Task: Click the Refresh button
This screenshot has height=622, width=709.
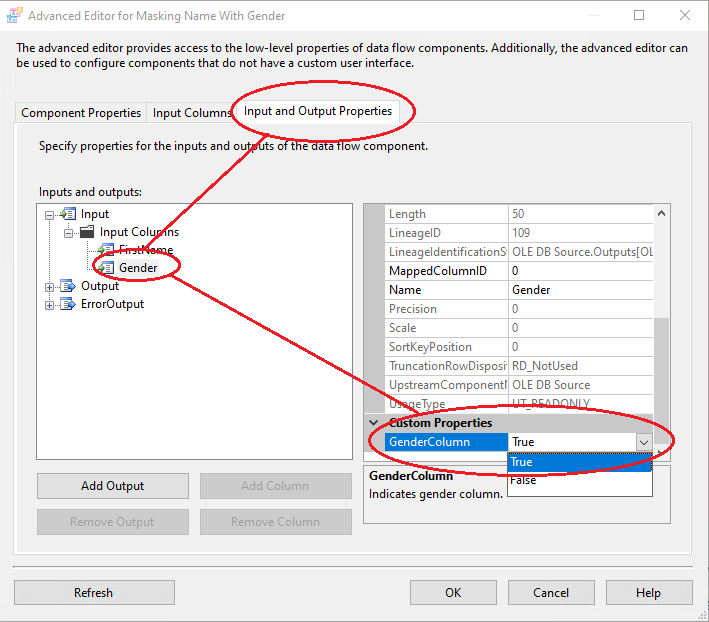Action: click(94, 592)
